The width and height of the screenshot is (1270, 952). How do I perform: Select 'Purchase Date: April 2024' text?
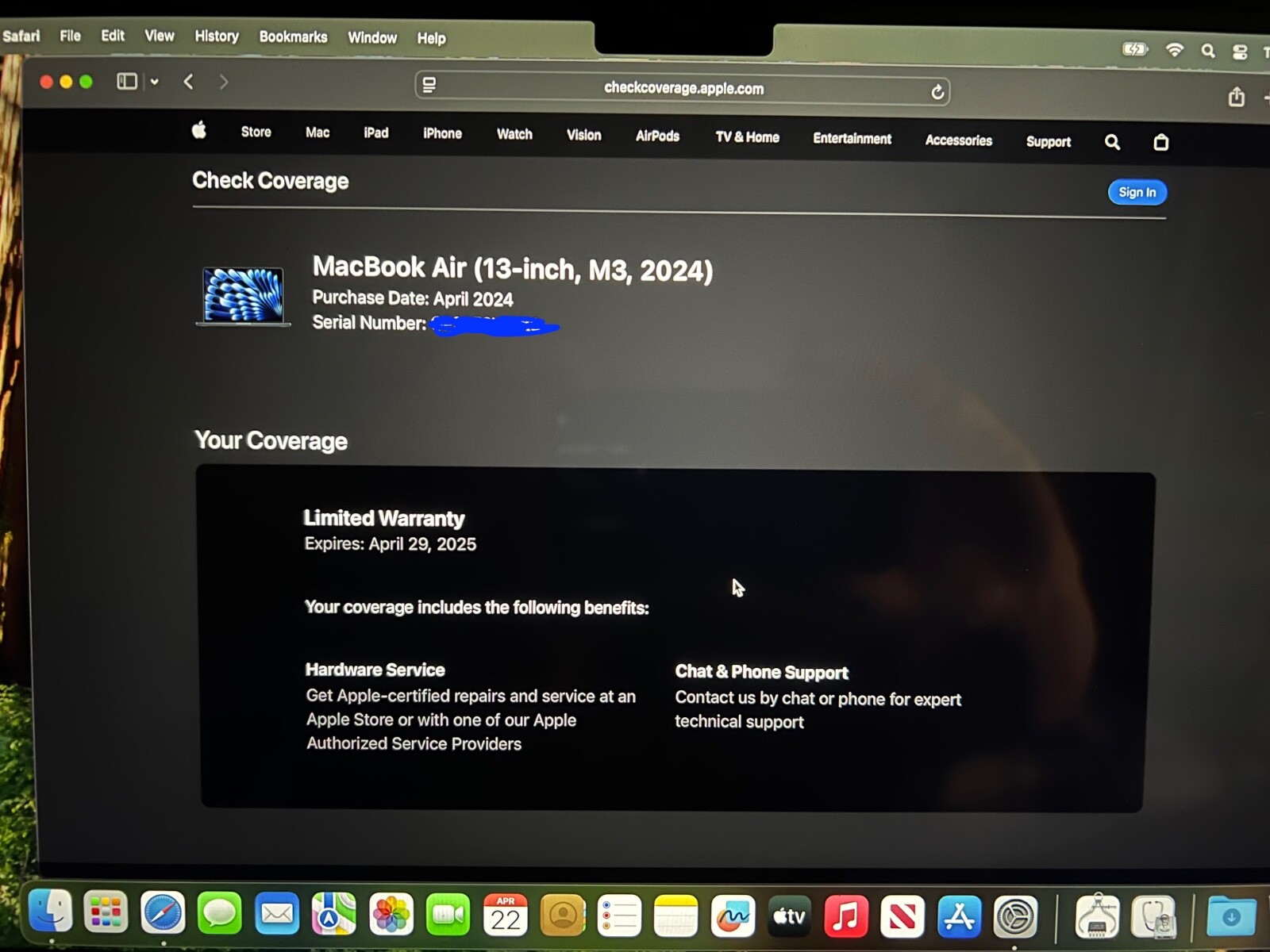click(412, 298)
